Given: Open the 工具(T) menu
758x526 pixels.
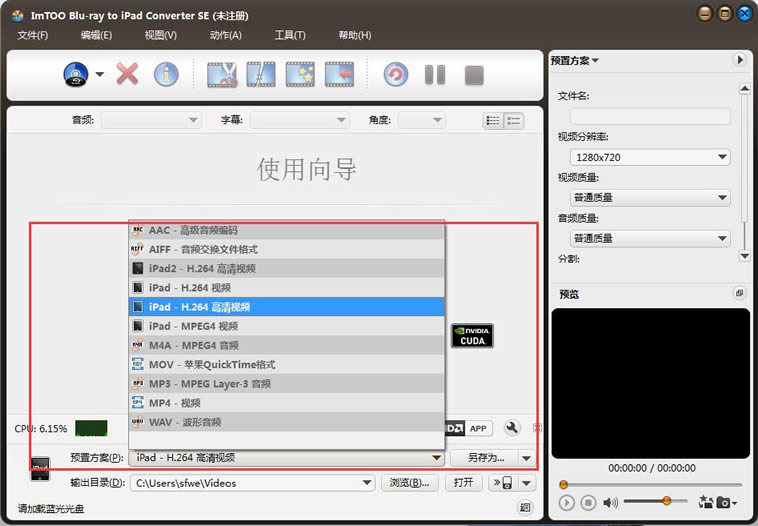Looking at the screenshot, I should (x=290, y=35).
